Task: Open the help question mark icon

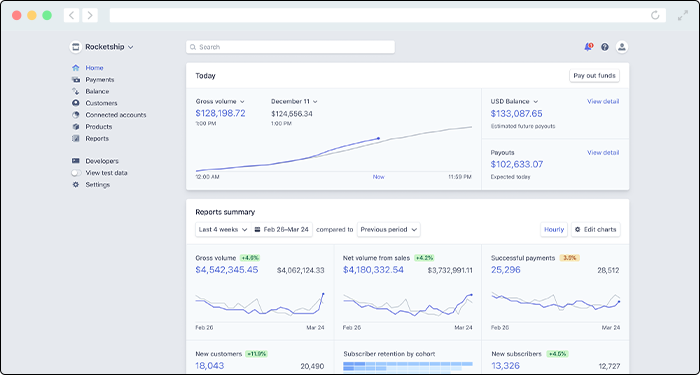Action: tap(605, 47)
